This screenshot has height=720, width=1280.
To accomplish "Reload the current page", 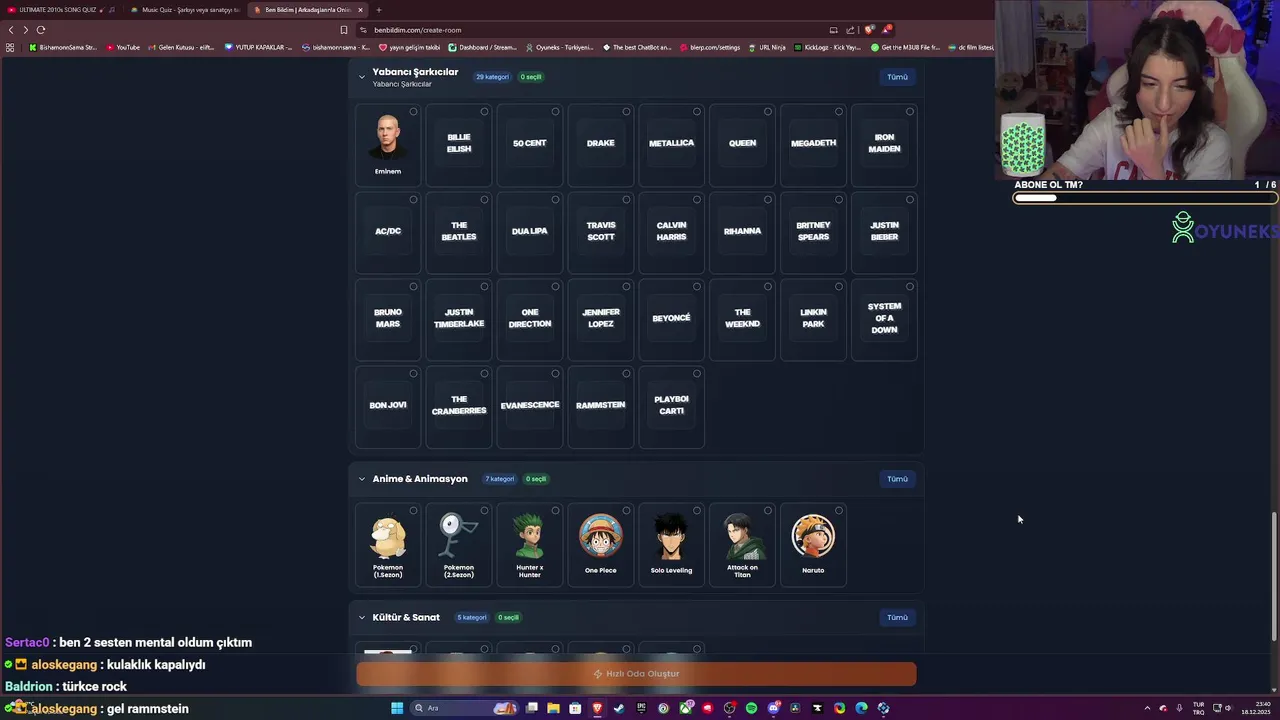I will pyautogui.click(x=41, y=30).
